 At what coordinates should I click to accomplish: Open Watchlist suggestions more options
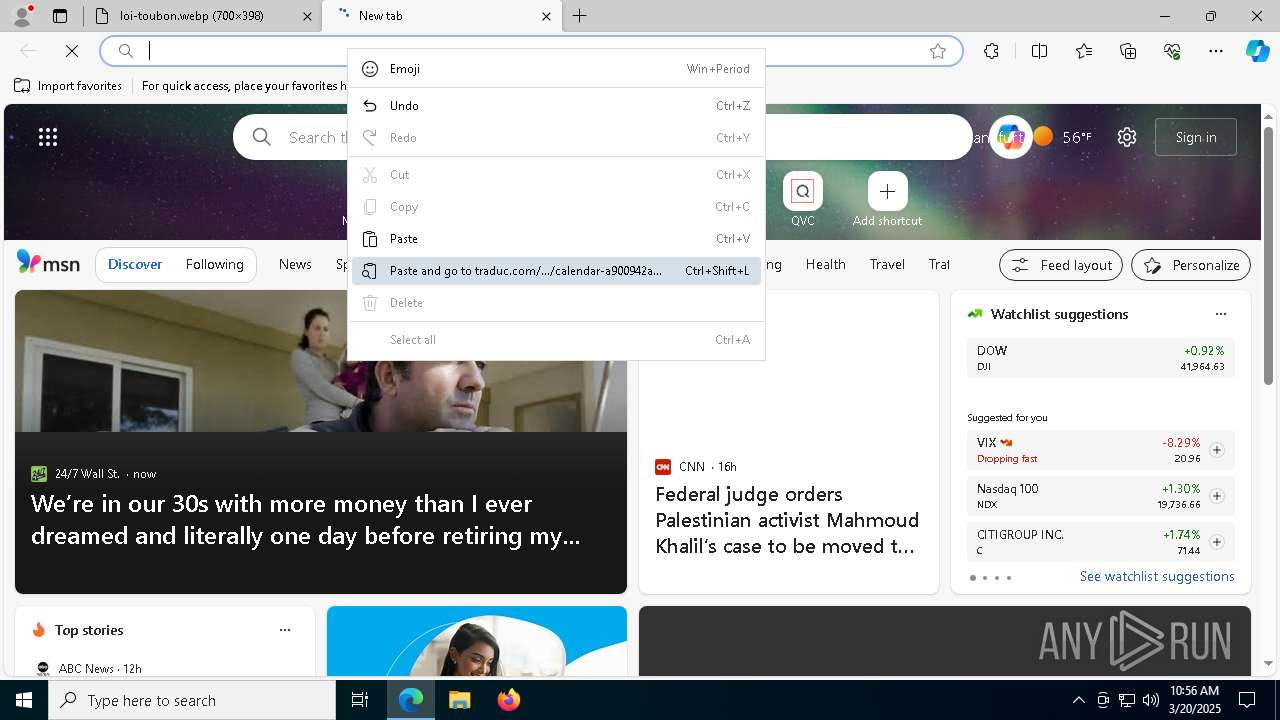(x=1221, y=314)
